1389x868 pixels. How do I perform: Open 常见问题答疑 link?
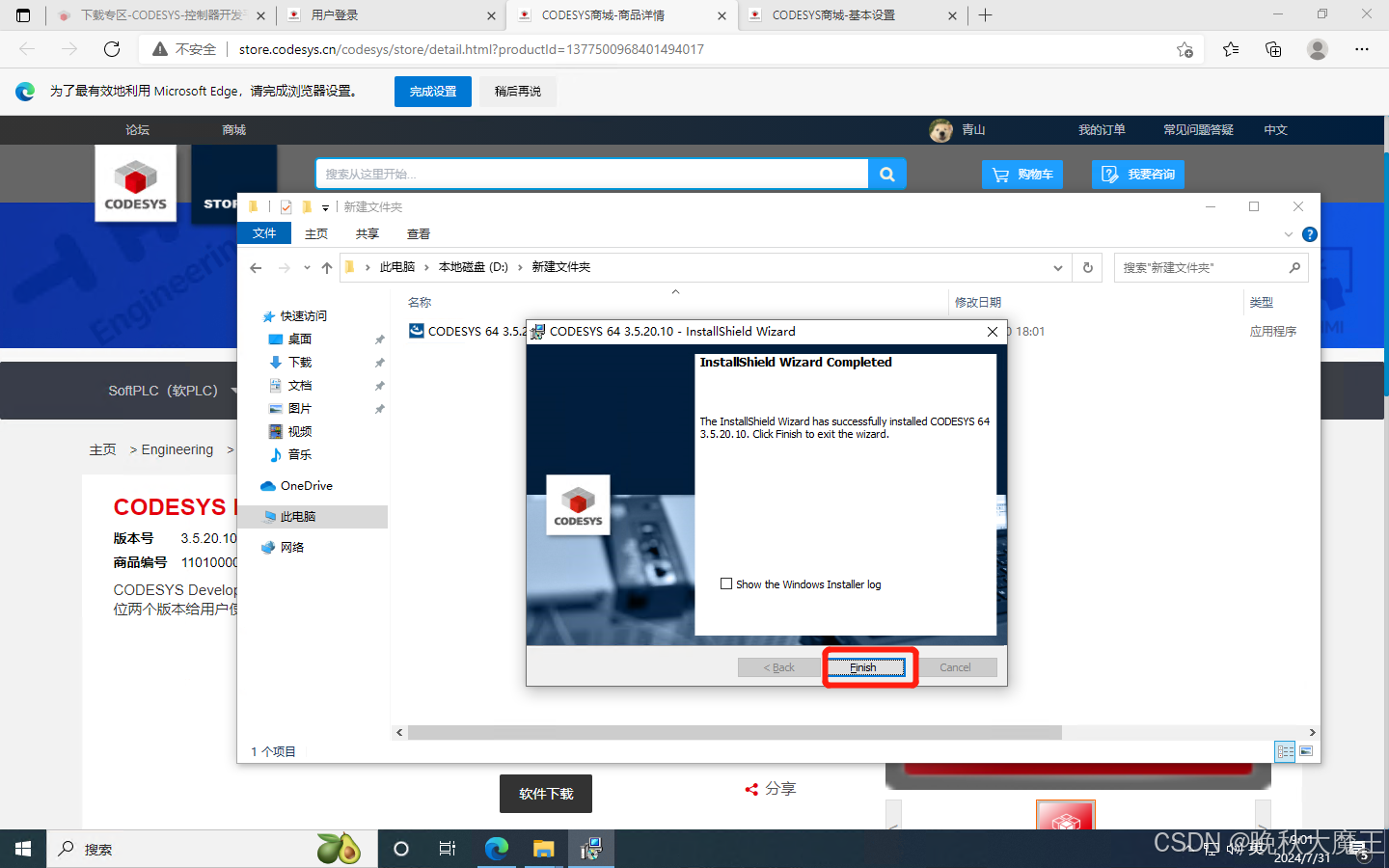1198,130
